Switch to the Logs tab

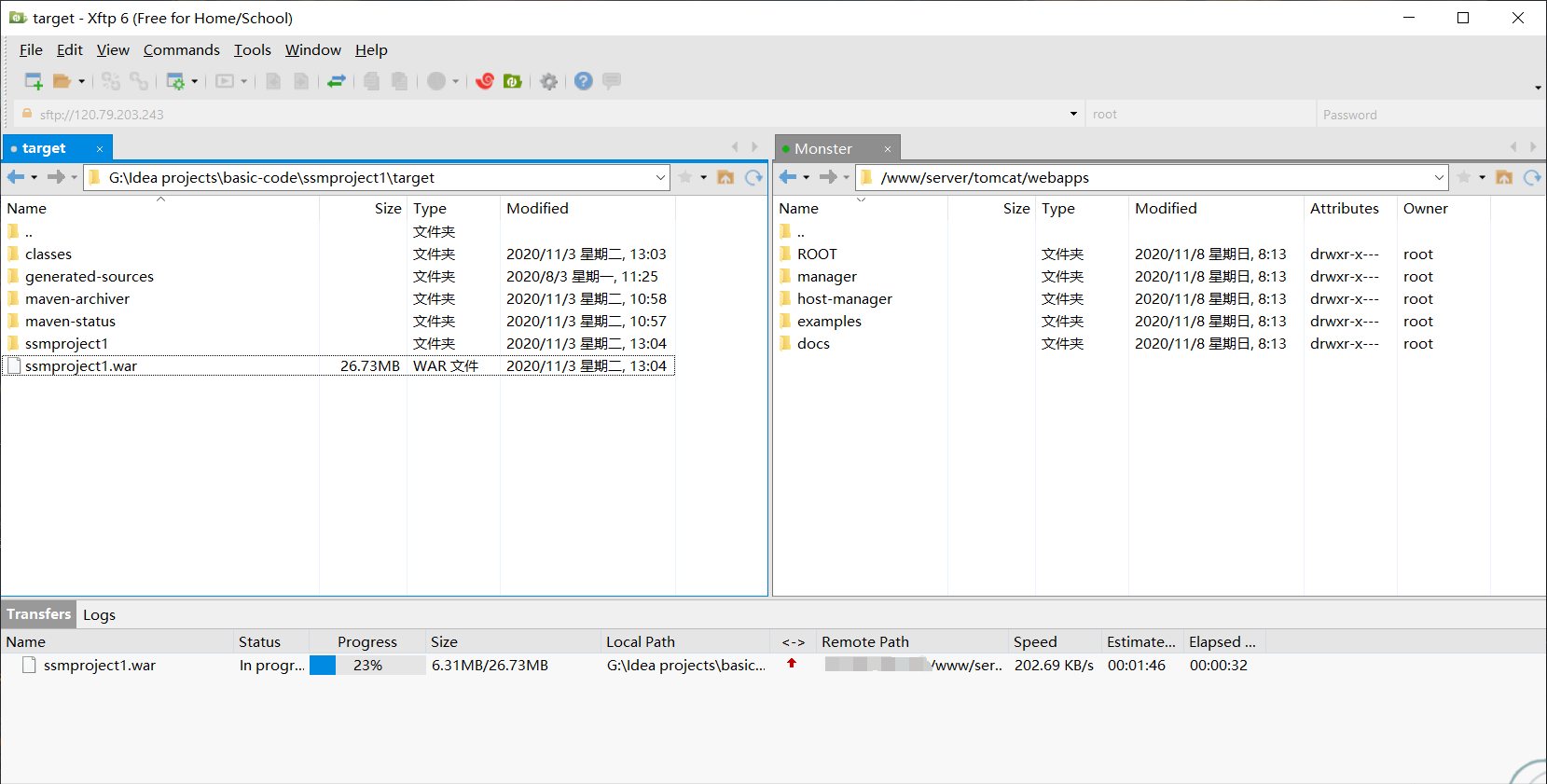point(99,615)
